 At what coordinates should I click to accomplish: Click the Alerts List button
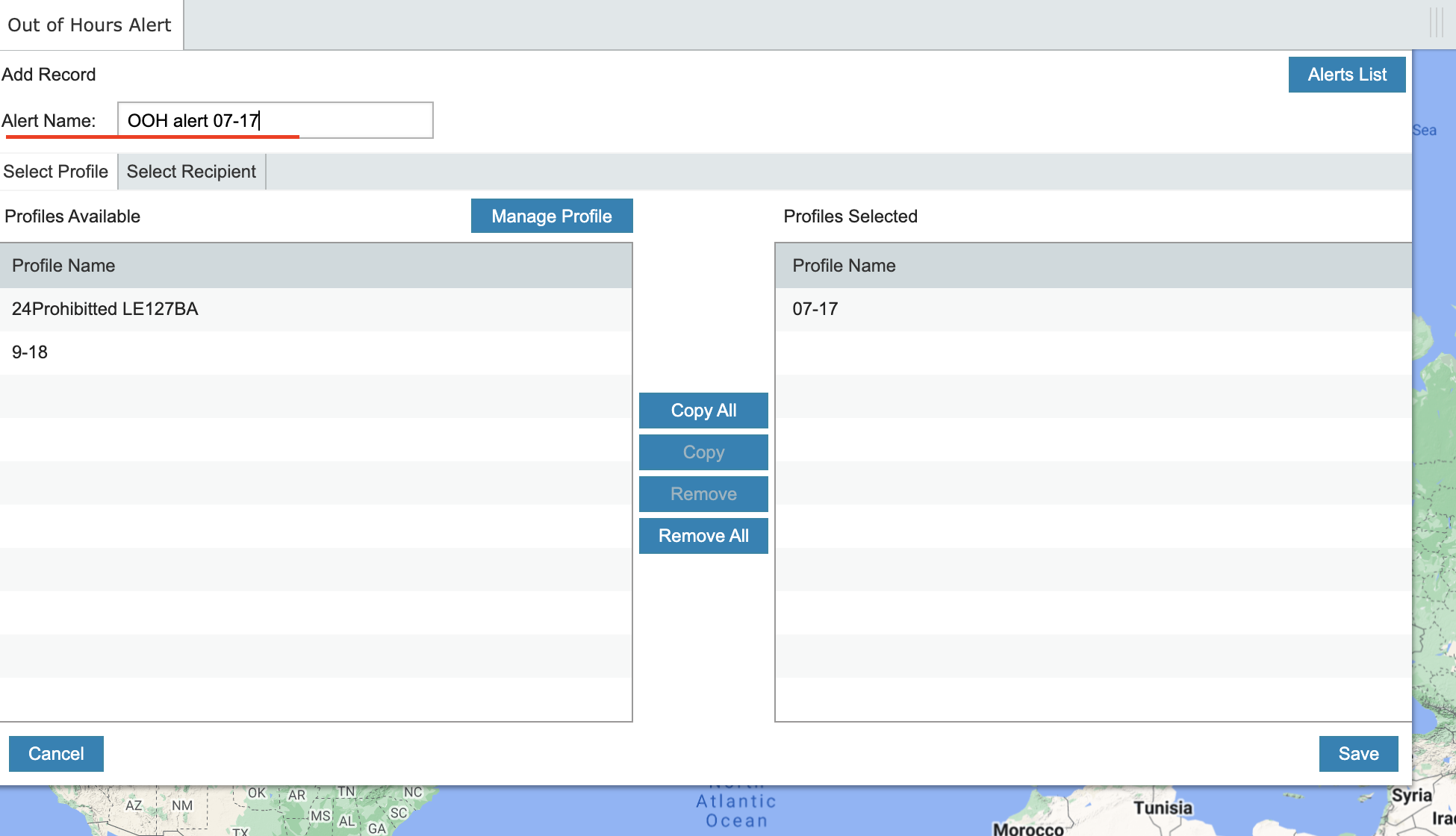(1346, 75)
